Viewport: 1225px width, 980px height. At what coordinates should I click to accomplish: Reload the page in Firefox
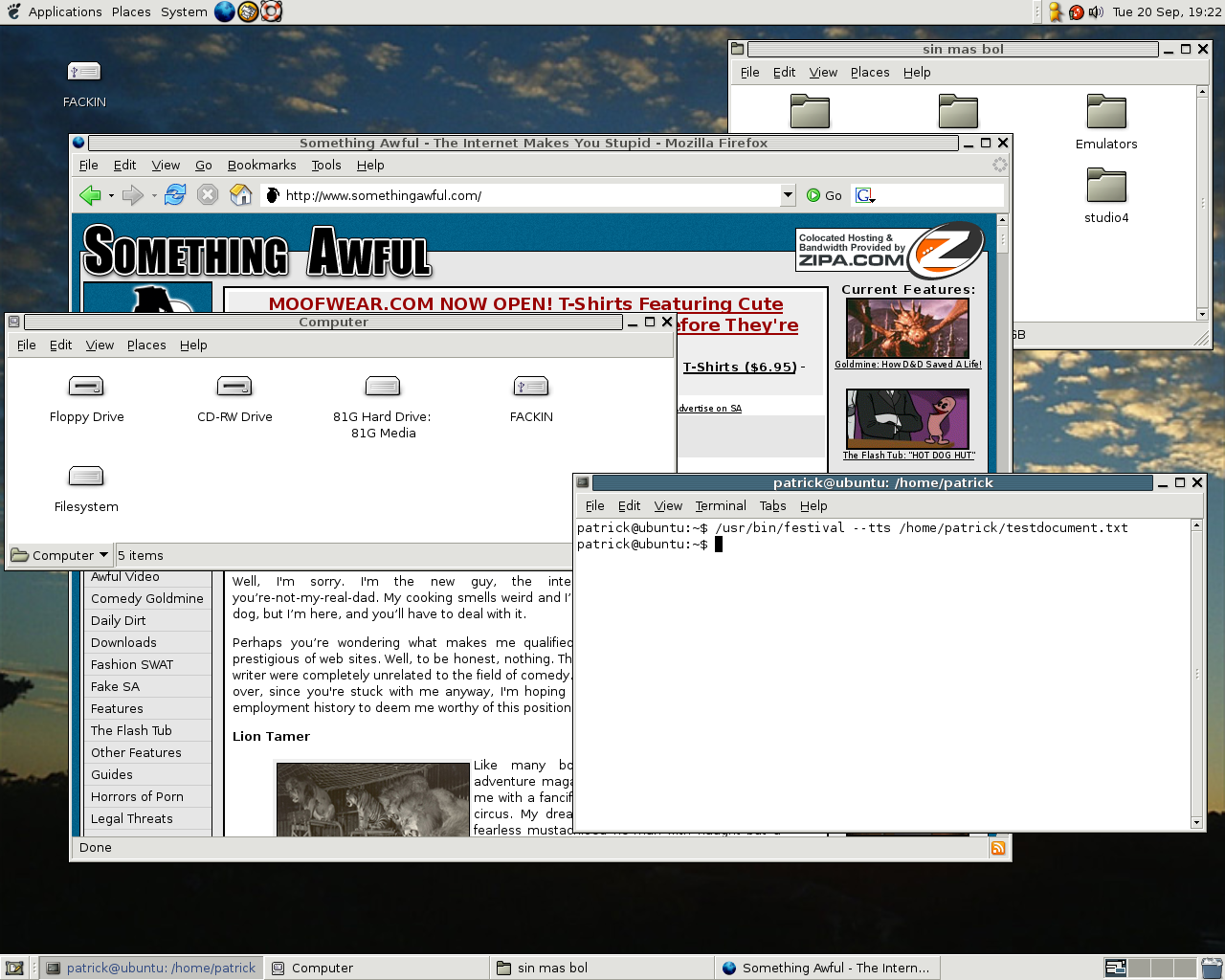pyautogui.click(x=174, y=195)
